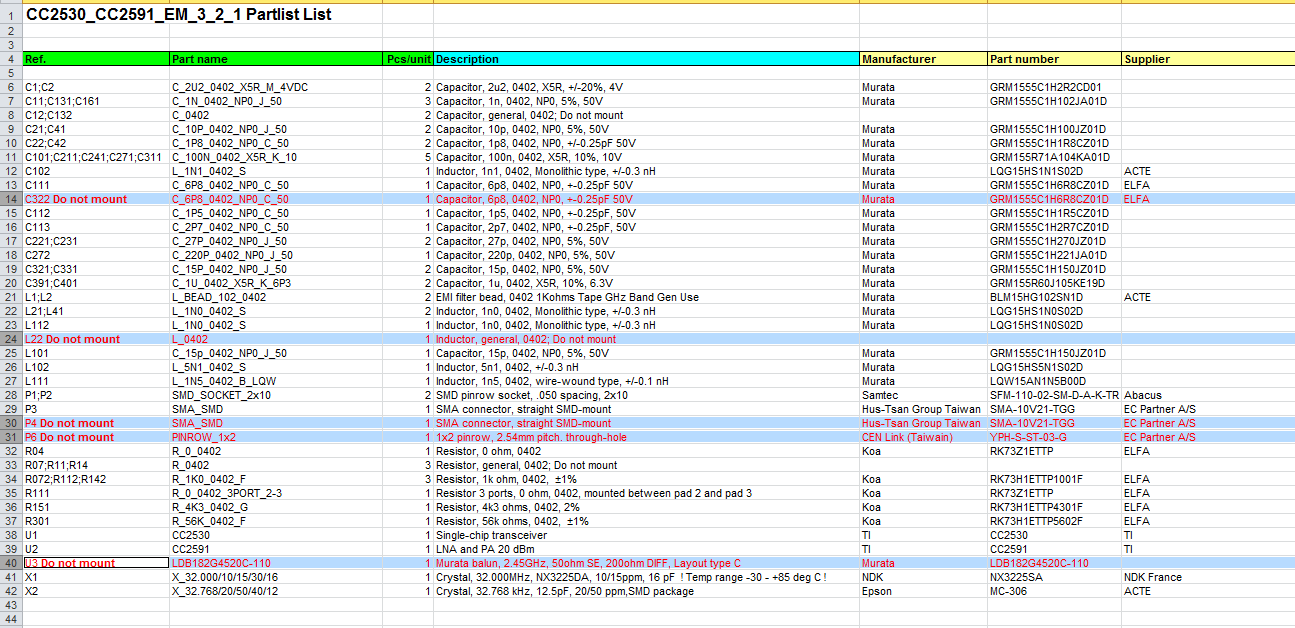Select cell 'P4 Do not mount'
The image size is (1295, 628).
coord(96,423)
